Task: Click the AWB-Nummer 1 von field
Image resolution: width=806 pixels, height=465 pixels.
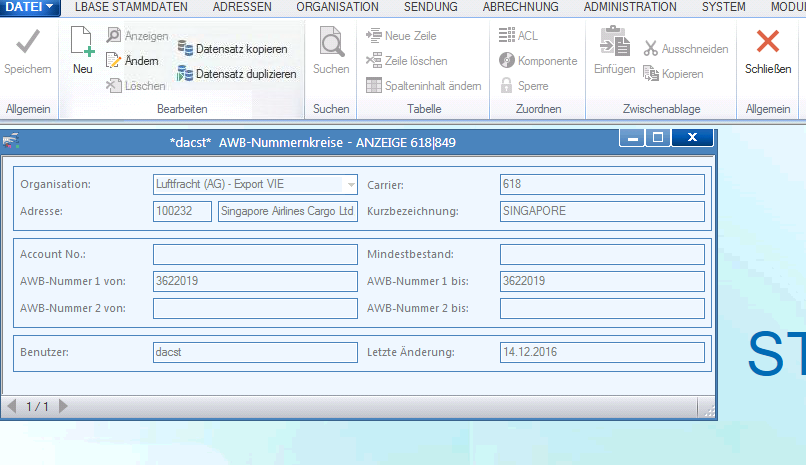Action: [x=255, y=281]
